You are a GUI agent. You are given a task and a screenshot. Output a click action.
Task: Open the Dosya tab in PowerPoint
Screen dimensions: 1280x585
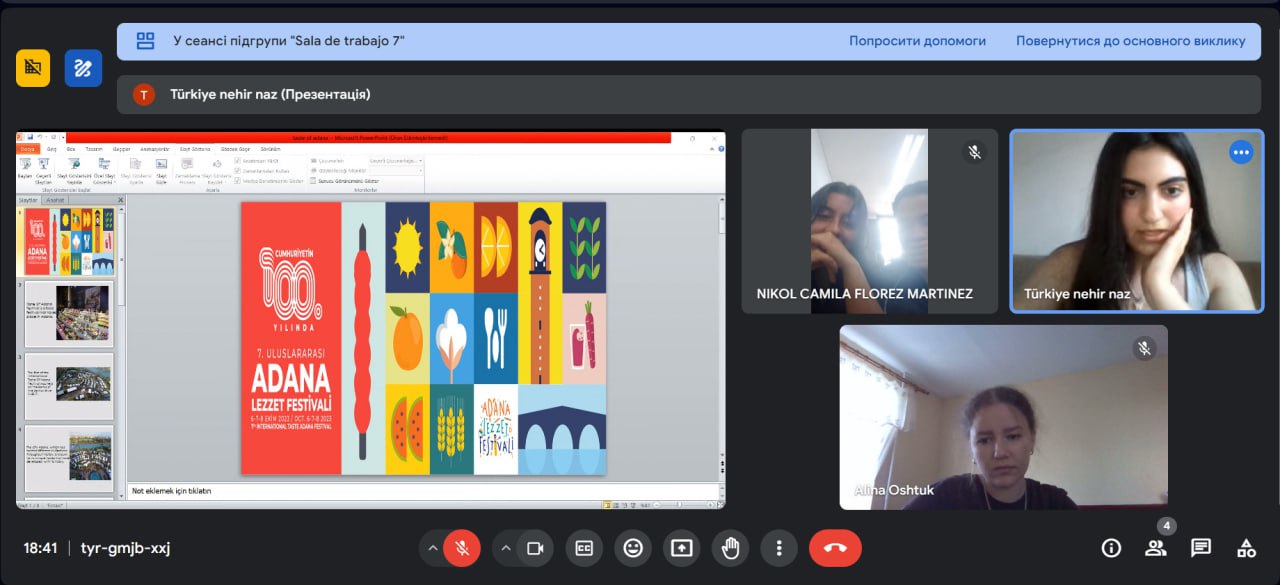click(x=28, y=149)
